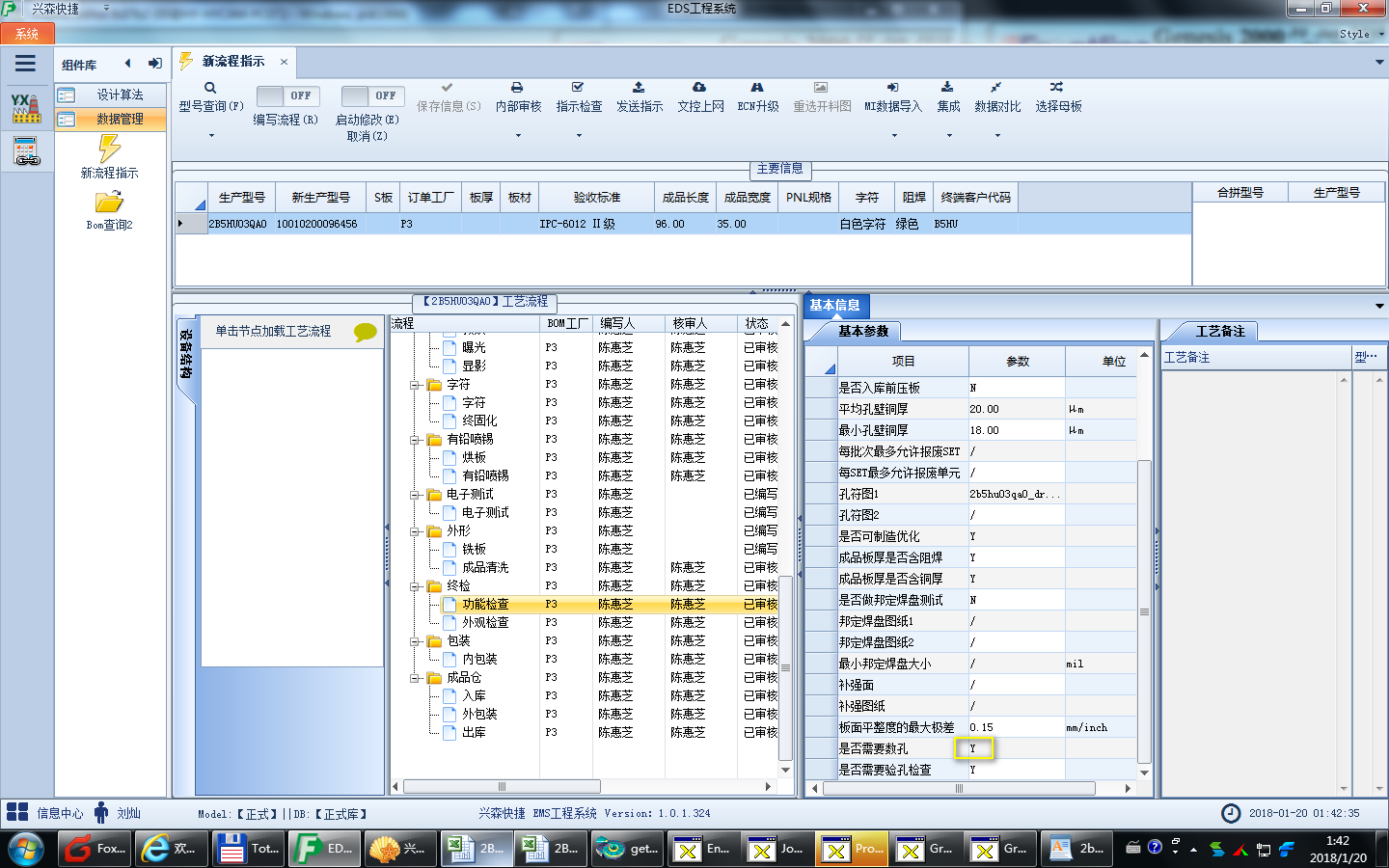Collapse the 成品仓 tree folder
Viewport: 1389px width, 868px height.
click(x=415, y=677)
